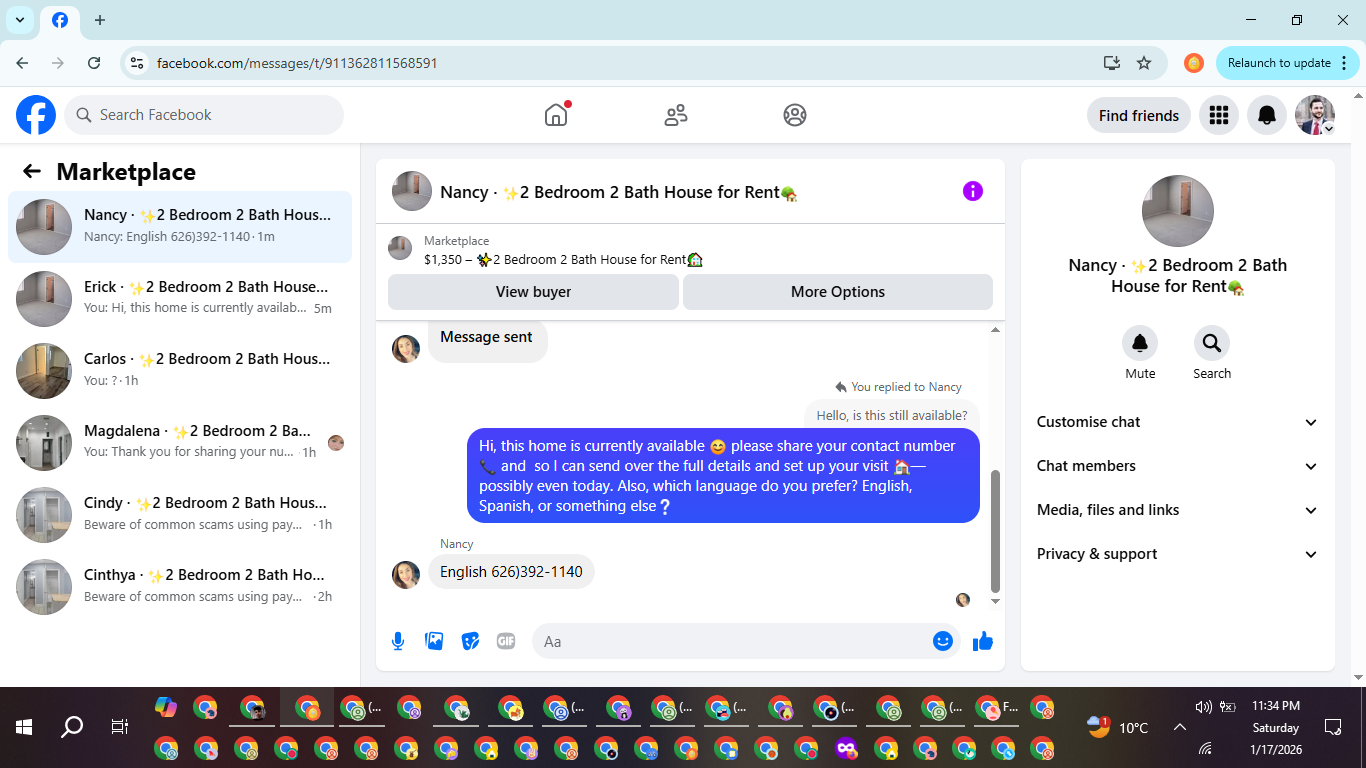Open Magdalena's conversation in the list

point(180,443)
